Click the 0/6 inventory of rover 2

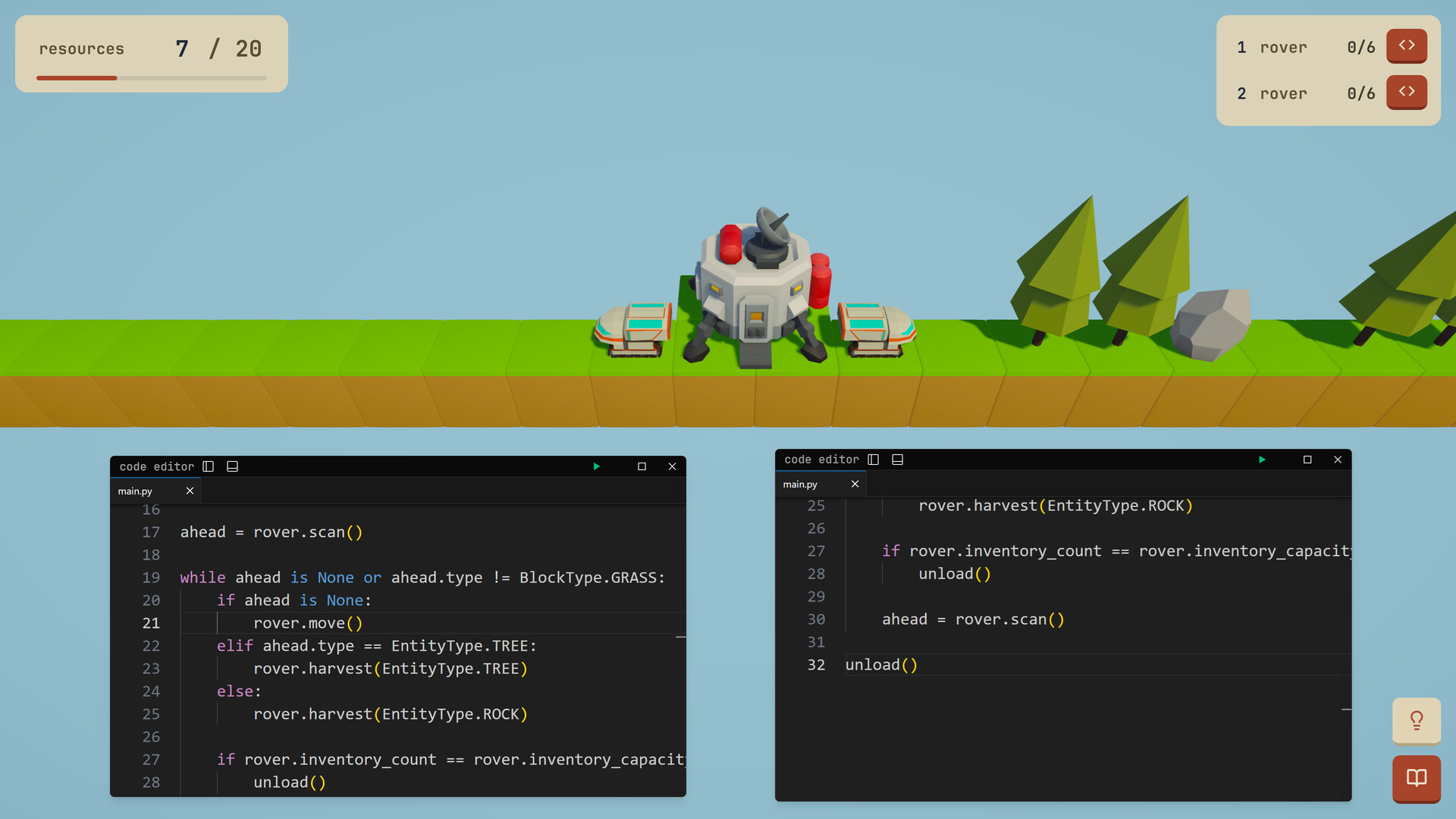click(1361, 93)
